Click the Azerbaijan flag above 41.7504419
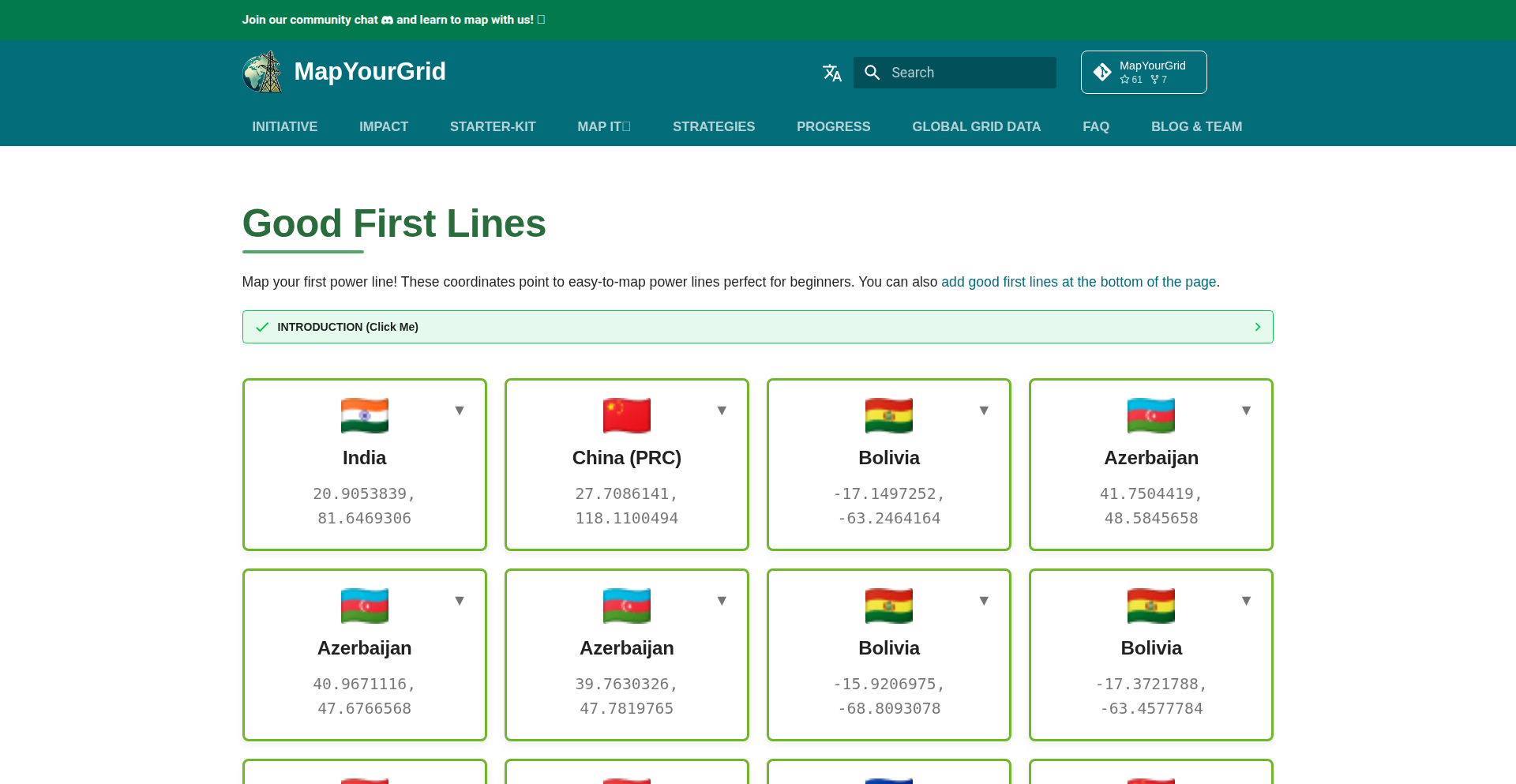 (x=1151, y=415)
